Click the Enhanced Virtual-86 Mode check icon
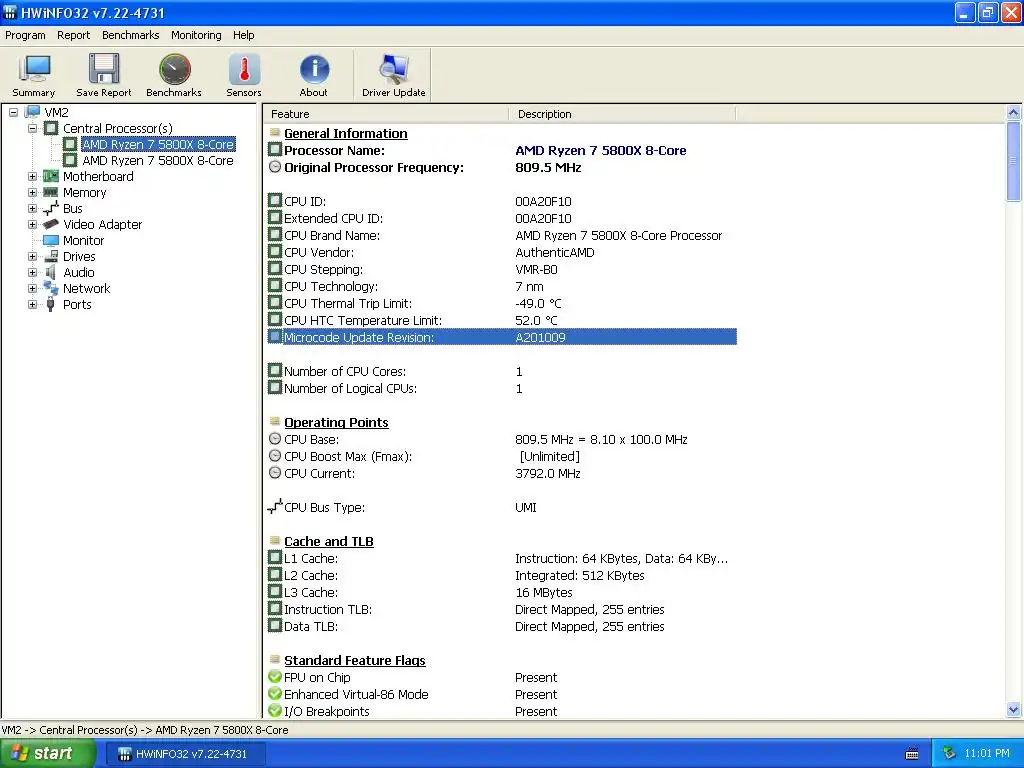The height and width of the screenshot is (768, 1024). [275, 694]
